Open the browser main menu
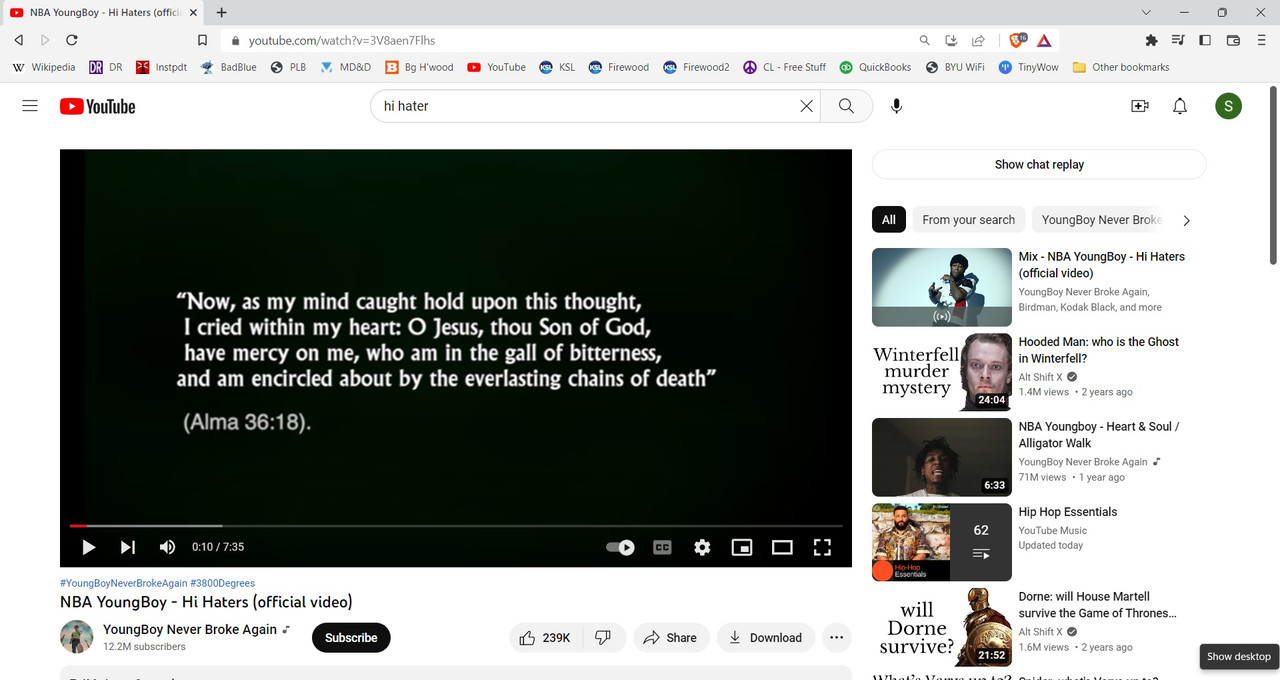 pyautogui.click(x=1260, y=40)
